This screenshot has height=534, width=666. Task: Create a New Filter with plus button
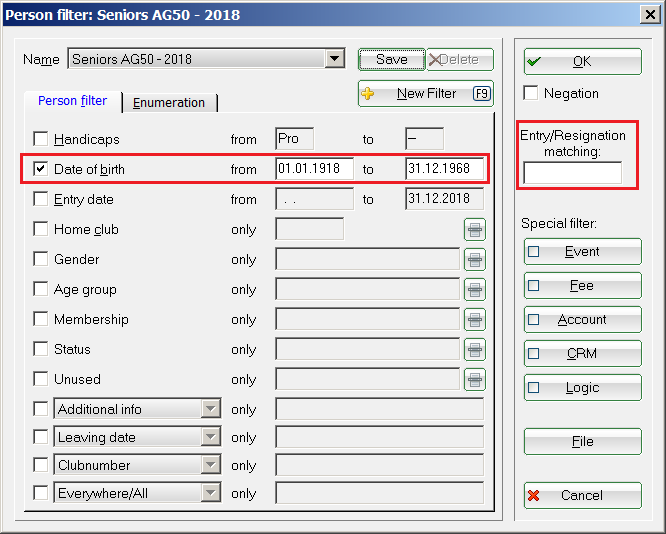[425, 94]
